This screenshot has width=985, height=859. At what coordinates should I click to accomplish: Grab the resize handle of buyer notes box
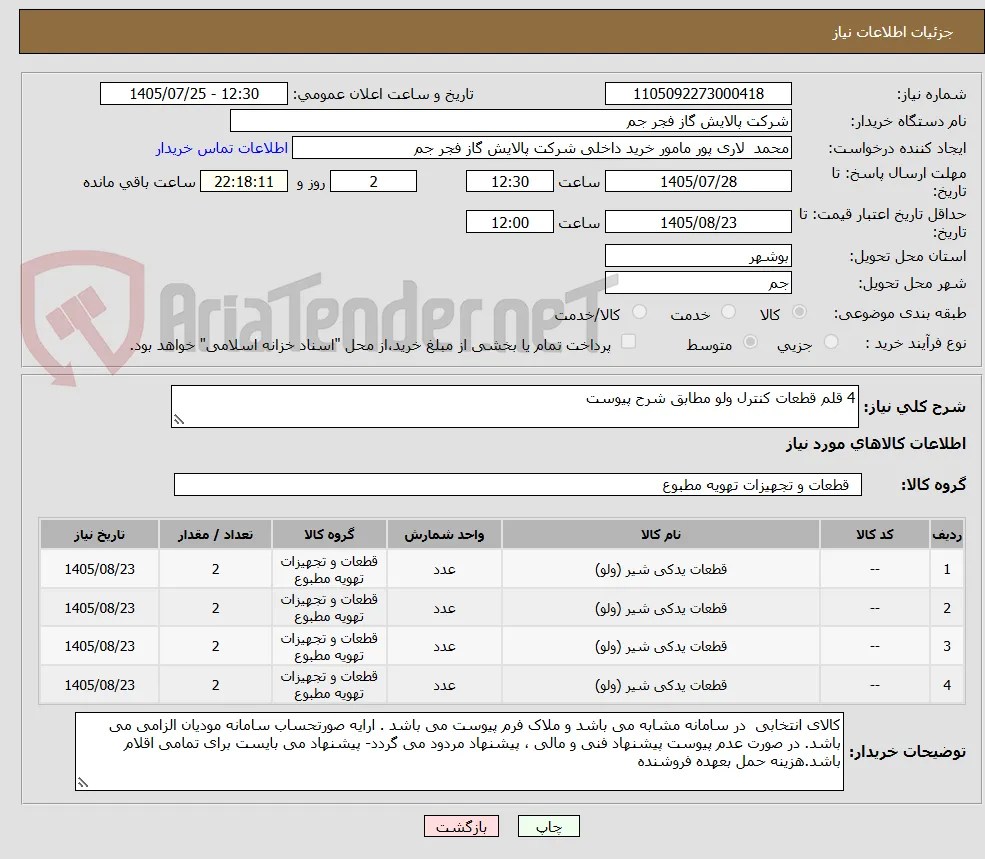coord(82,782)
